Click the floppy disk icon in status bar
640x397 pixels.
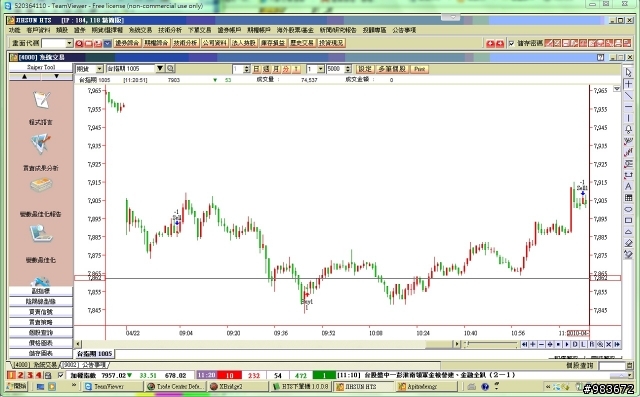point(48,375)
